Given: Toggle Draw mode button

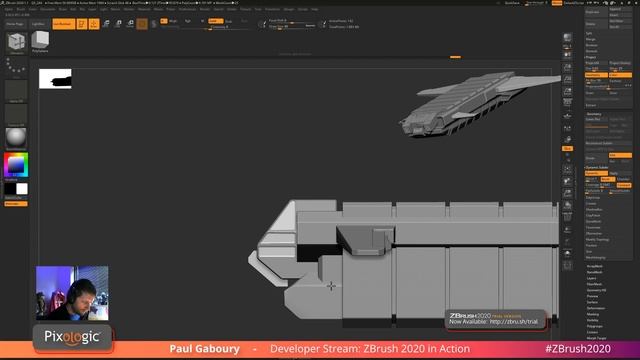Looking at the screenshot, I should (93, 24).
